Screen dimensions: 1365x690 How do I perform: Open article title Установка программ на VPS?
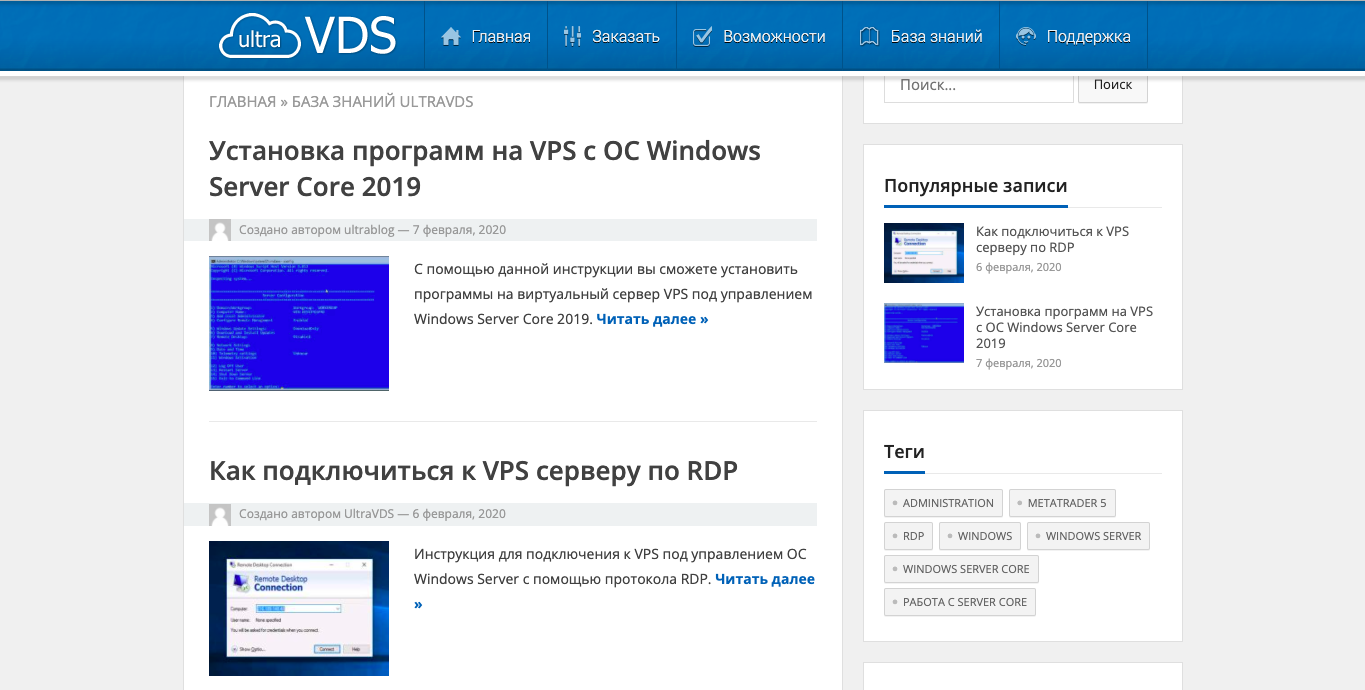click(485, 168)
